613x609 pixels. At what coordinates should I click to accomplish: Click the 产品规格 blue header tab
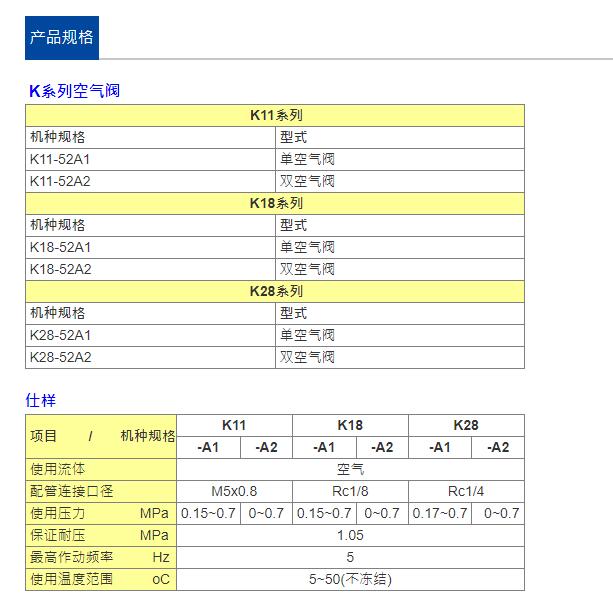[x=62, y=38]
